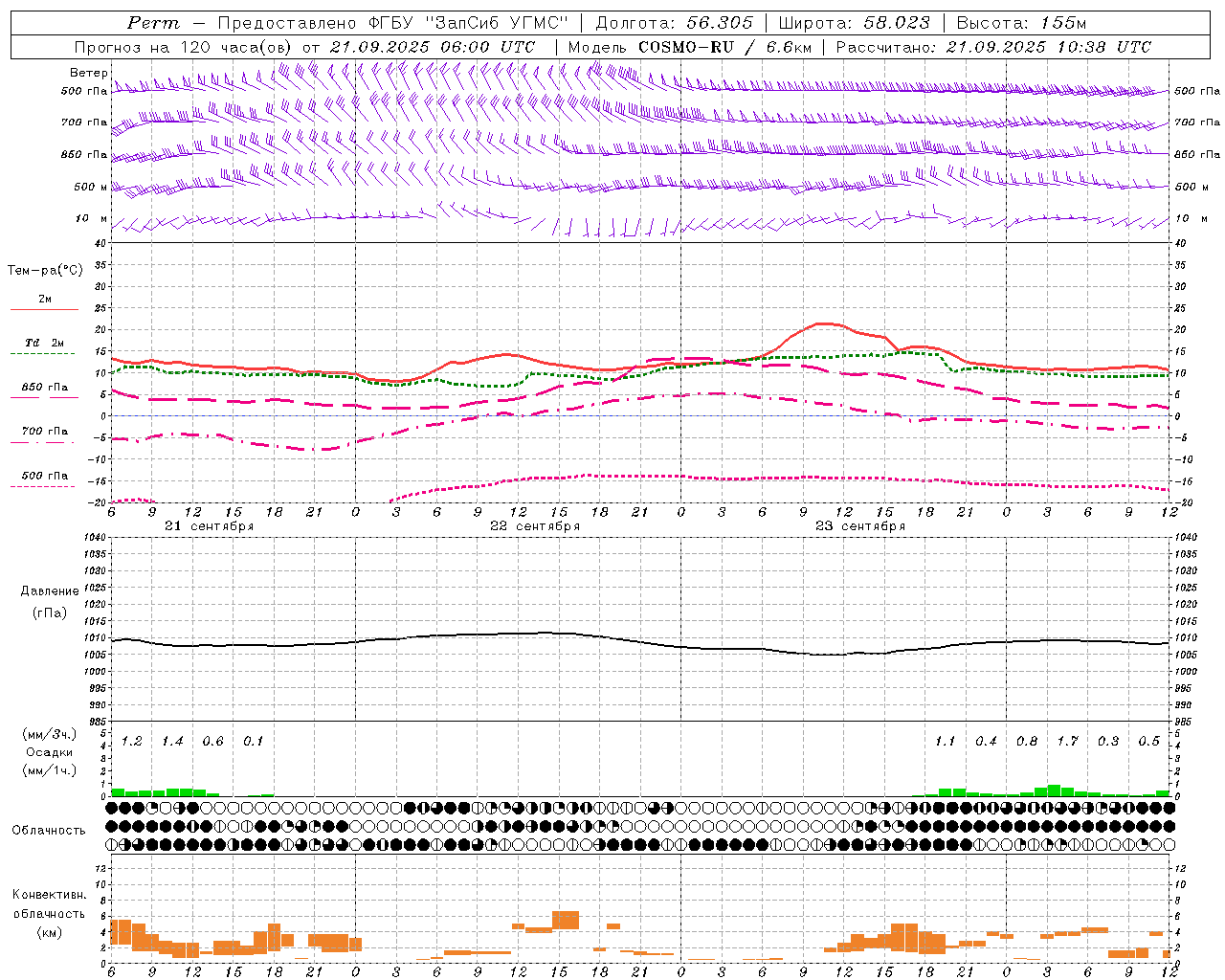The image size is (1225, 980).
Task: Click the peak of the red 2м temperature curve
Action: pyautogui.click(x=825, y=324)
